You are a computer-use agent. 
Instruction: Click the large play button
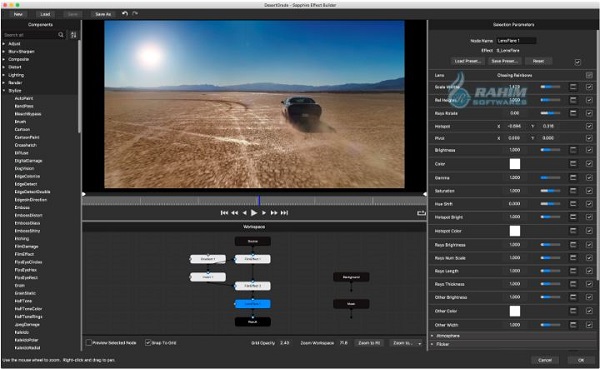click(254, 213)
